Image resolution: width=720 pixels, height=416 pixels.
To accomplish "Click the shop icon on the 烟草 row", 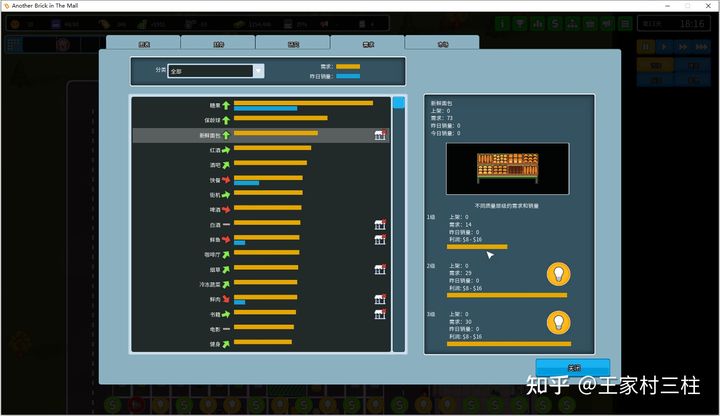I will click(x=380, y=270).
